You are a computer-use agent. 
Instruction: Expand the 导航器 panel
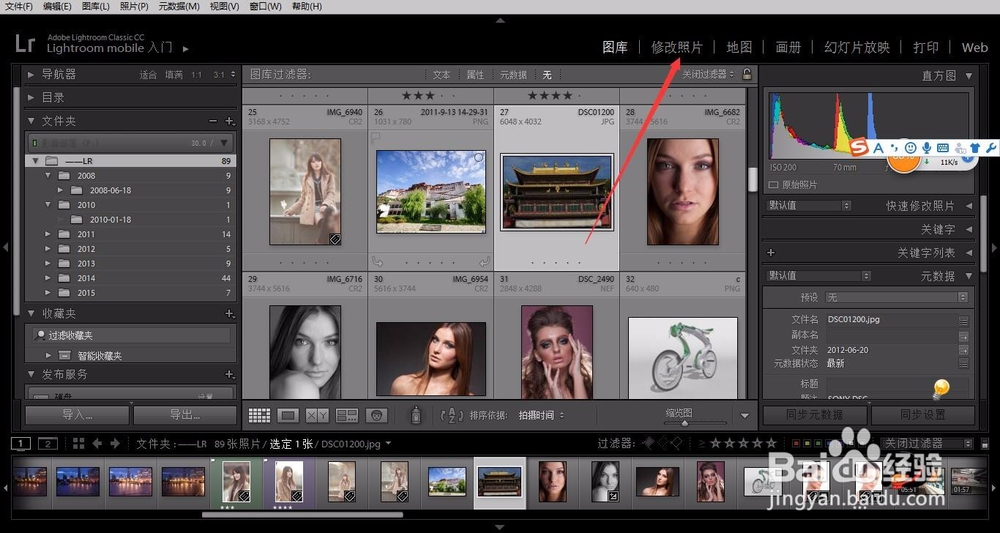[x=31, y=75]
